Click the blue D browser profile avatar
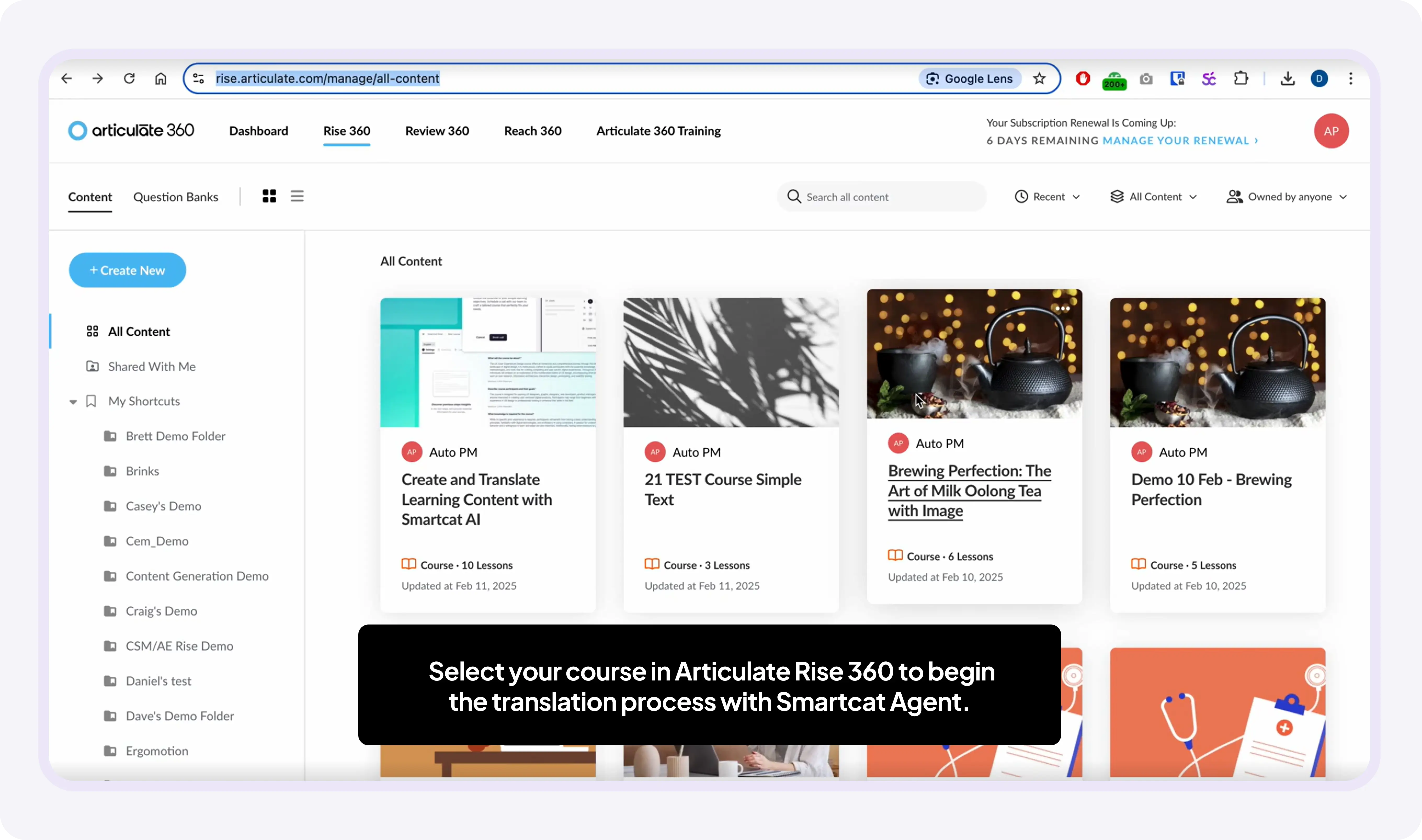 tap(1319, 78)
